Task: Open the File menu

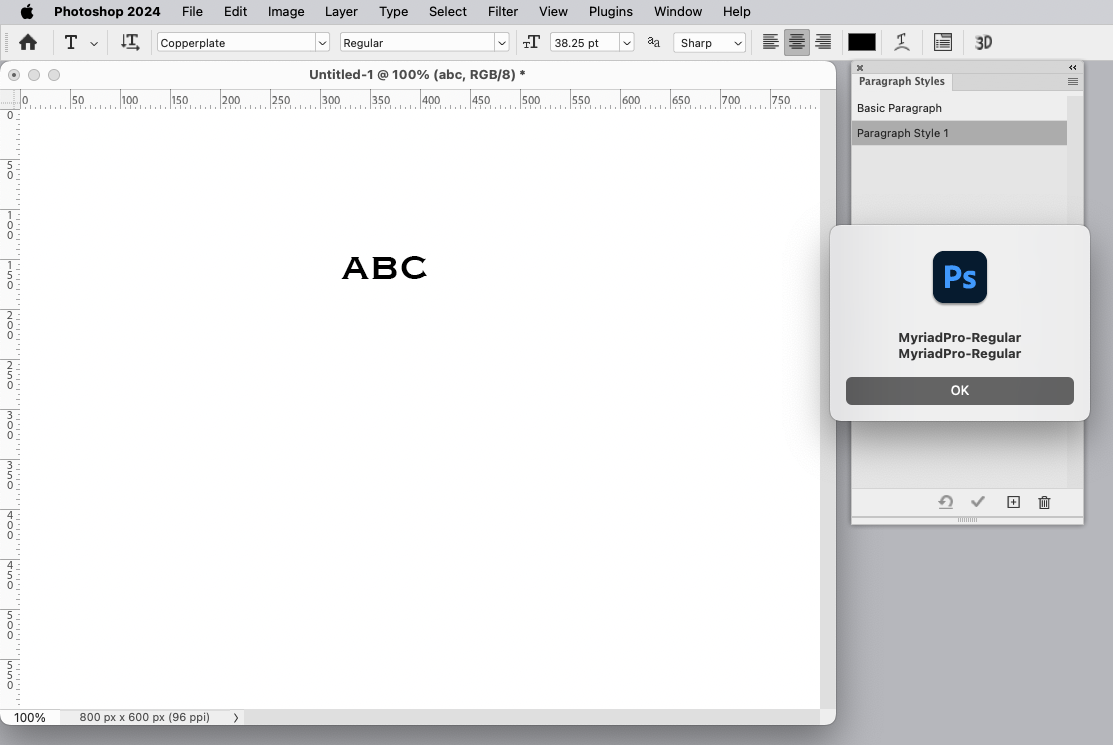Action: [192, 11]
